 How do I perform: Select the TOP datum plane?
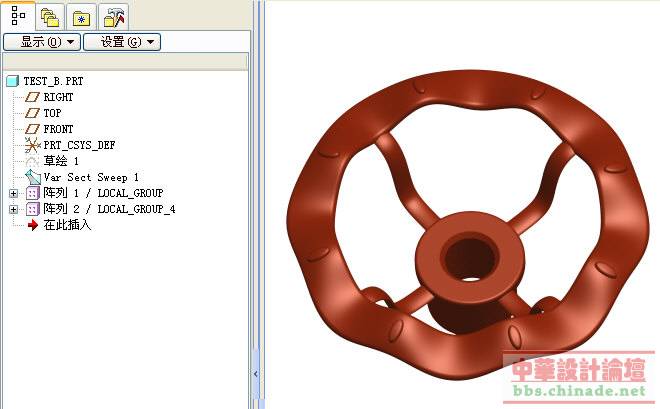coord(52,113)
